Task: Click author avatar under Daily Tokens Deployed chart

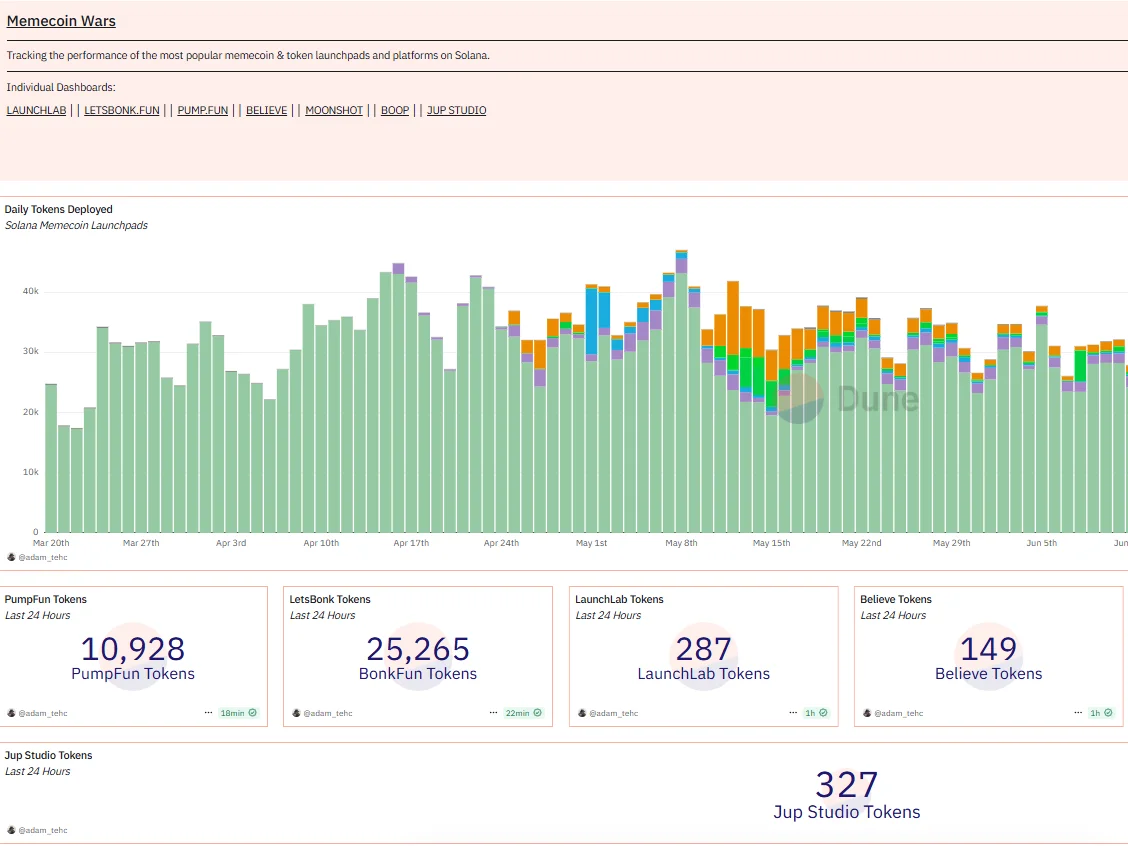Action: [11, 558]
